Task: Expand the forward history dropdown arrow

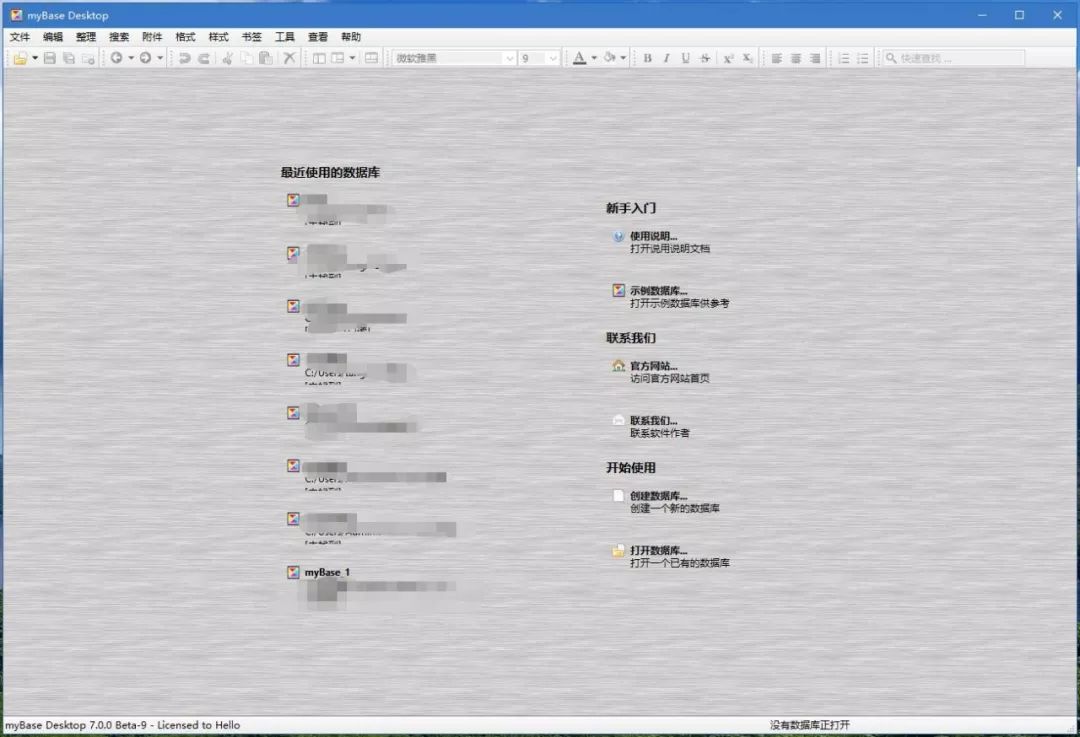Action: 160,59
